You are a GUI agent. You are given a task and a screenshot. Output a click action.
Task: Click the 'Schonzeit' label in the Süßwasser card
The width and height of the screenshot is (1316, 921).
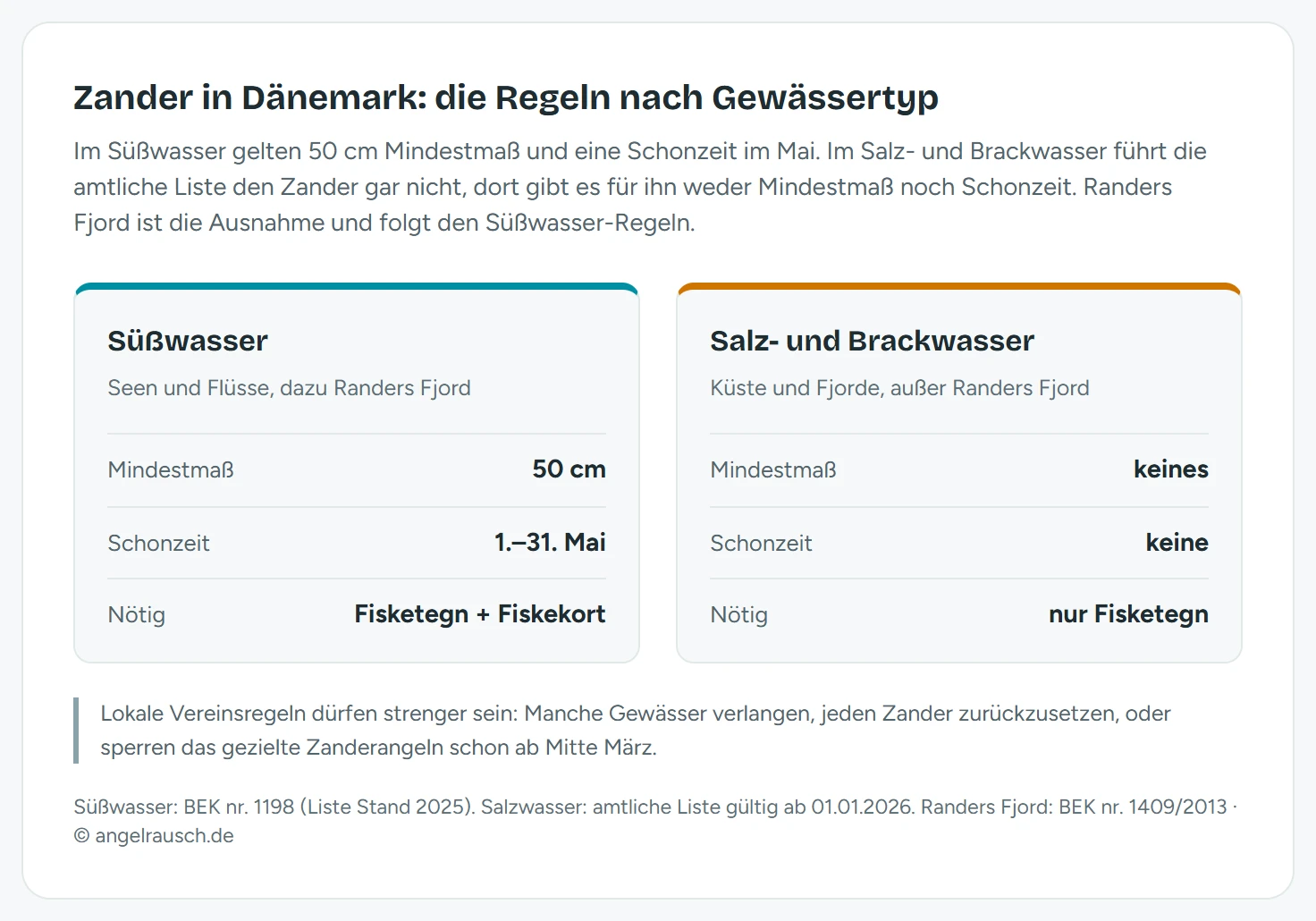tap(158, 543)
